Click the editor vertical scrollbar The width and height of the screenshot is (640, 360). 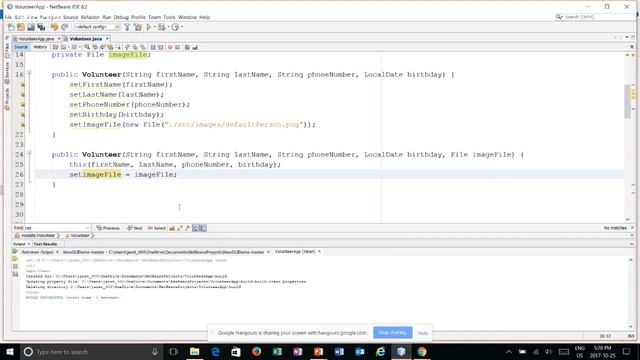627,102
